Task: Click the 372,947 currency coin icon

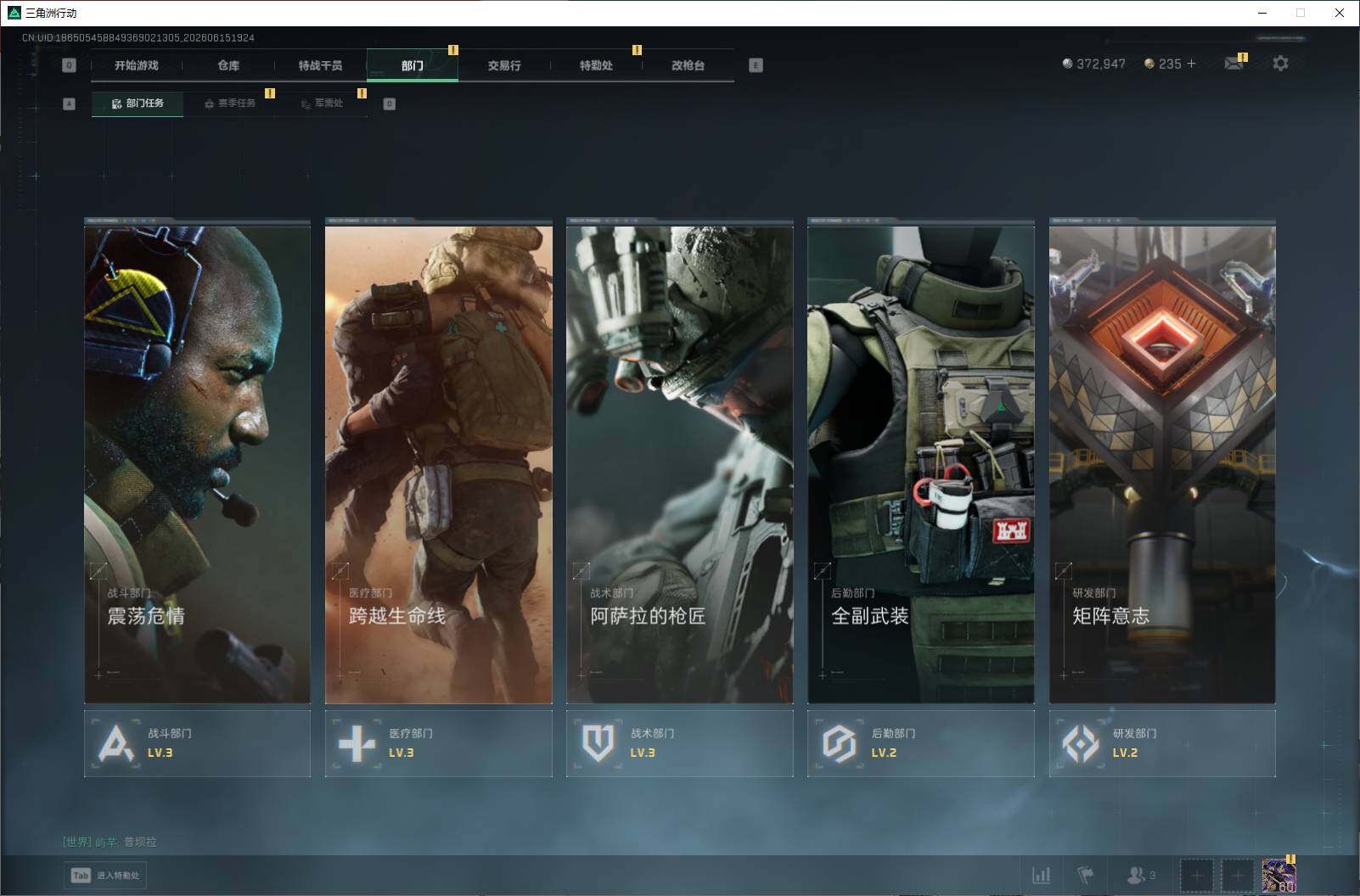Action: [x=1067, y=64]
